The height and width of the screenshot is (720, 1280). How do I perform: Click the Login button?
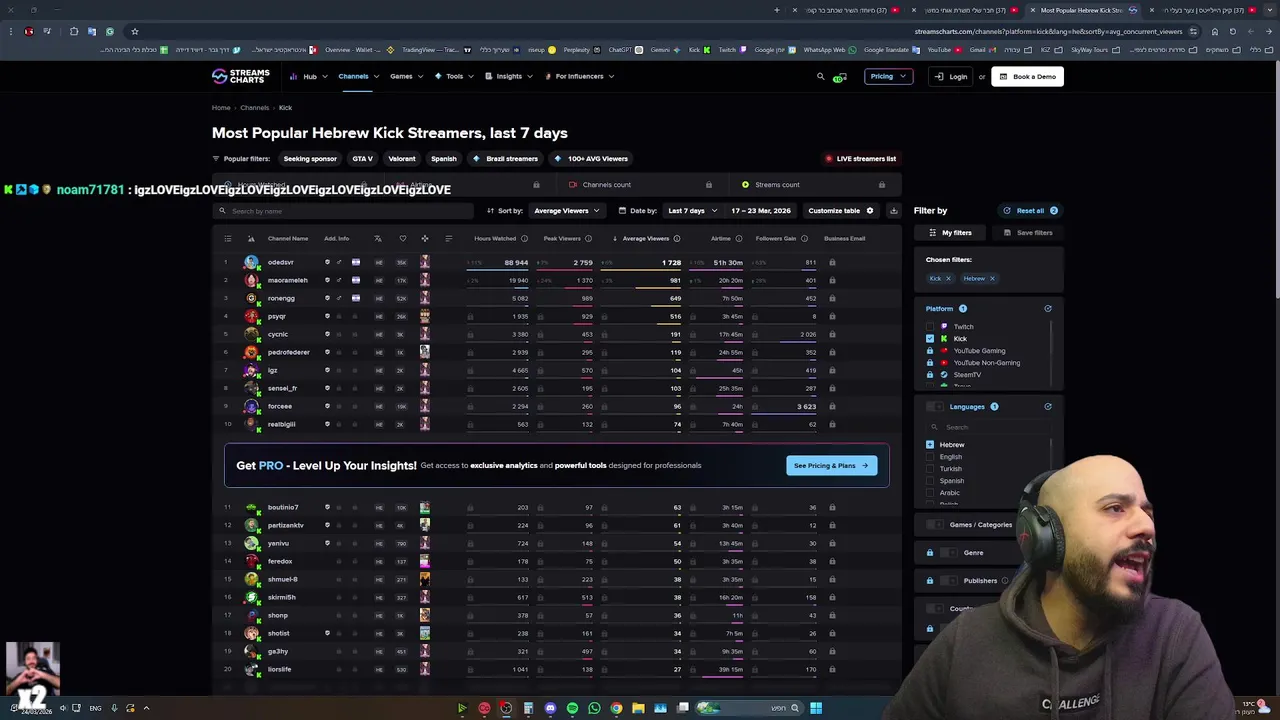point(951,76)
